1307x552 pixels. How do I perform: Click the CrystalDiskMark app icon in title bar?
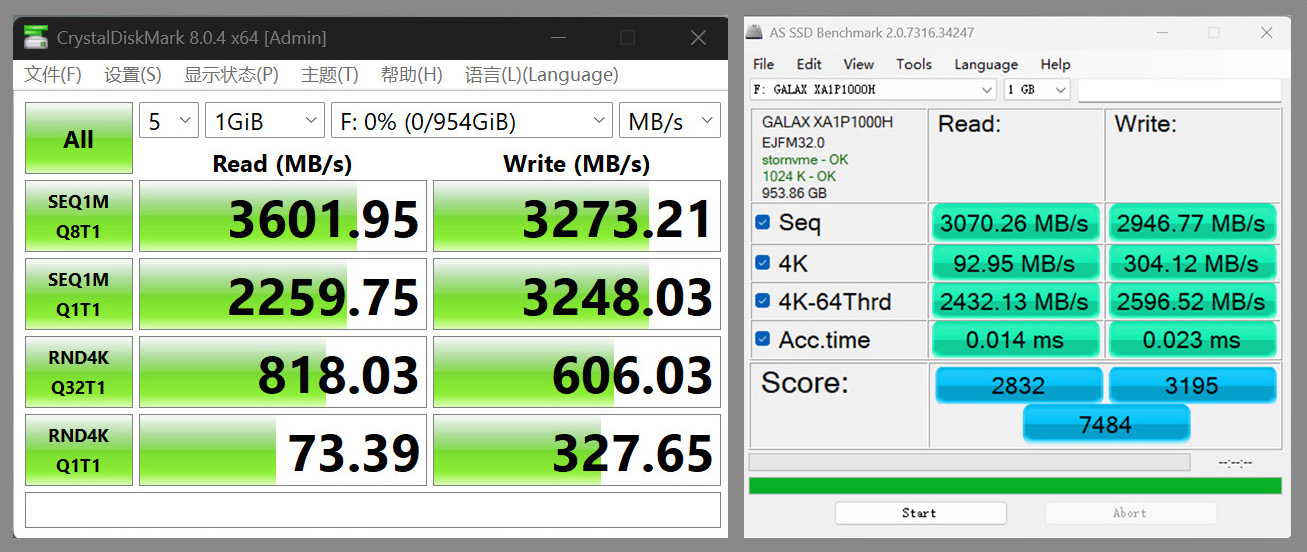click(37, 38)
